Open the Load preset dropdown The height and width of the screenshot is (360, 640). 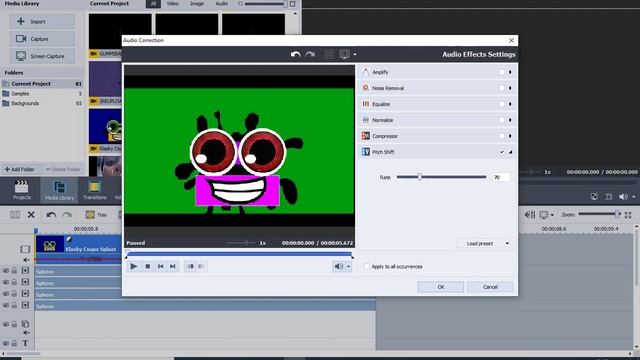(484, 243)
